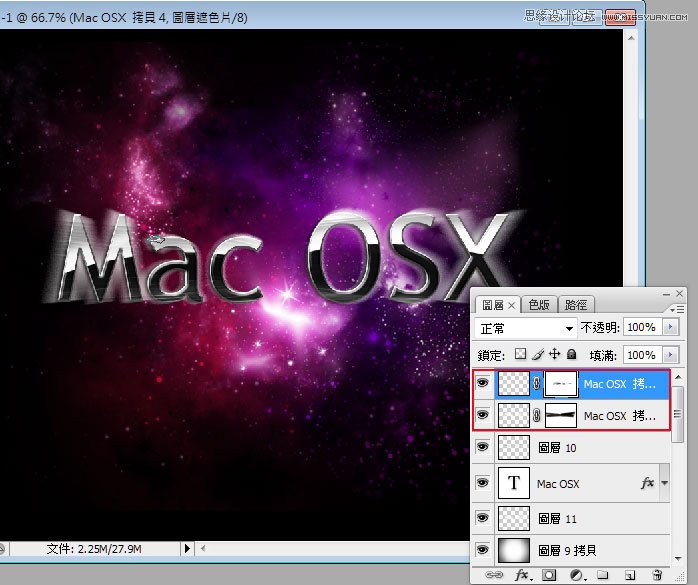Click the link layers icon at panel bottom
Image resolution: width=698 pixels, height=585 pixels.
[494, 575]
